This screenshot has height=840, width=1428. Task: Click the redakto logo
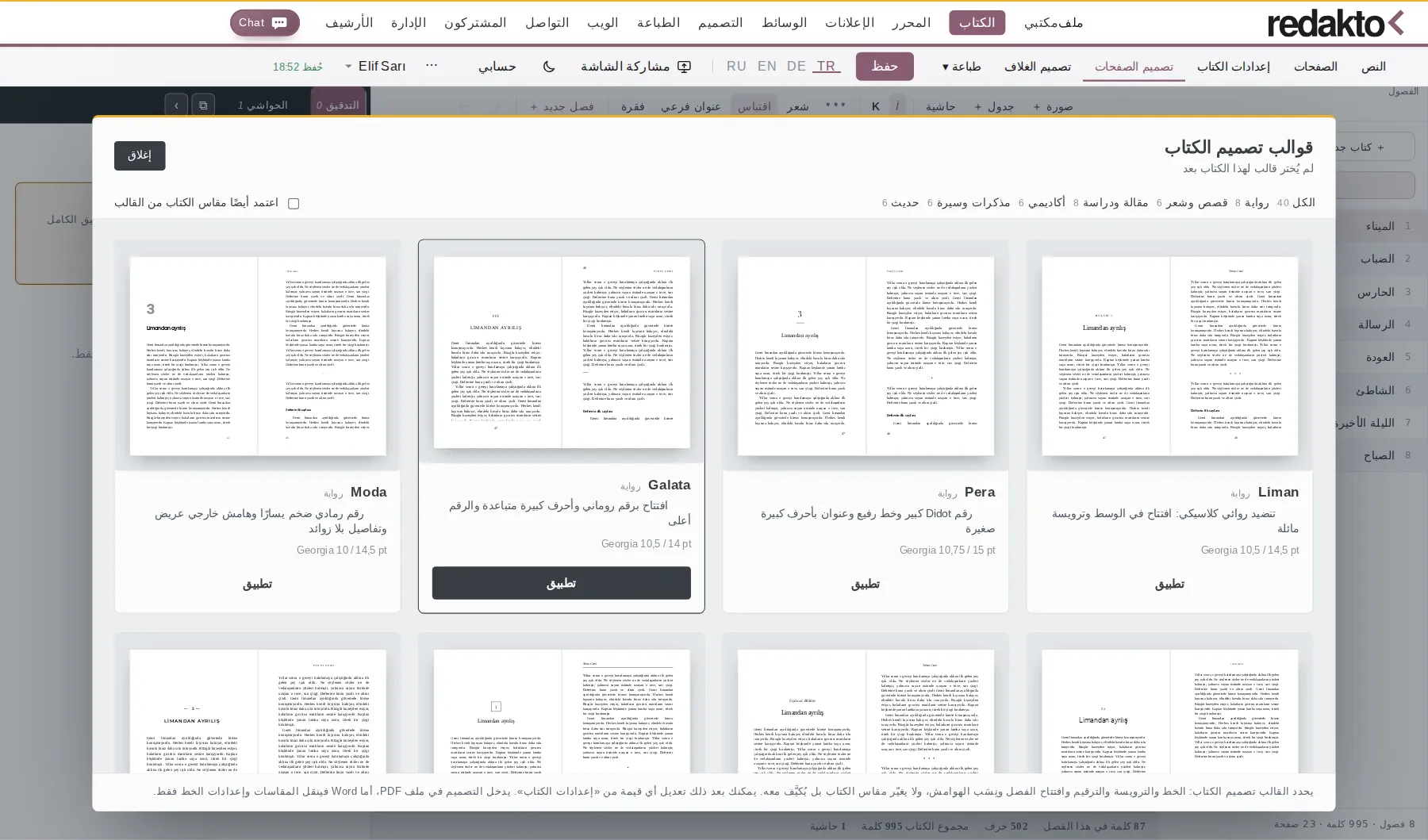(x=1336, y=23)
